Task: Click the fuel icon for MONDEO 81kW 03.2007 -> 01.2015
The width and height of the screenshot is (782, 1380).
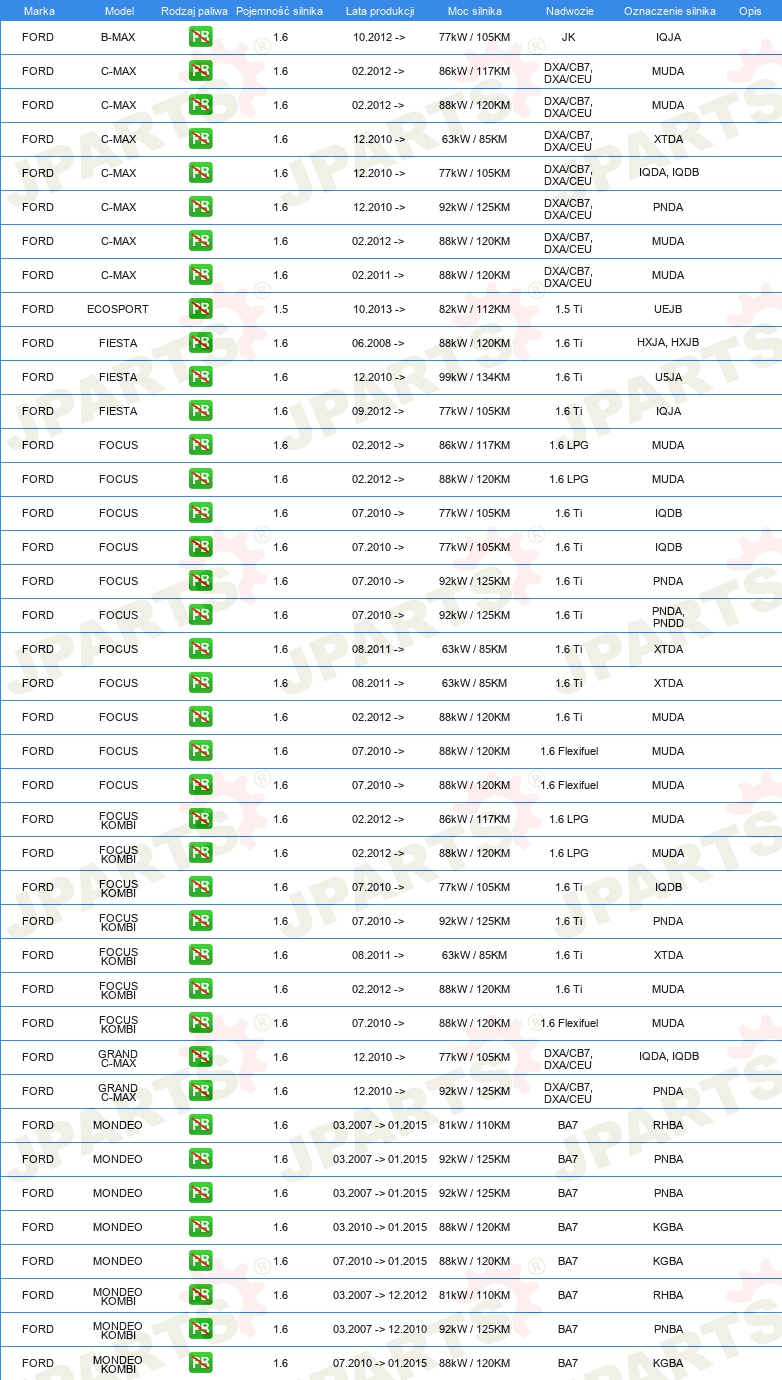Action: pos(200,1125)
